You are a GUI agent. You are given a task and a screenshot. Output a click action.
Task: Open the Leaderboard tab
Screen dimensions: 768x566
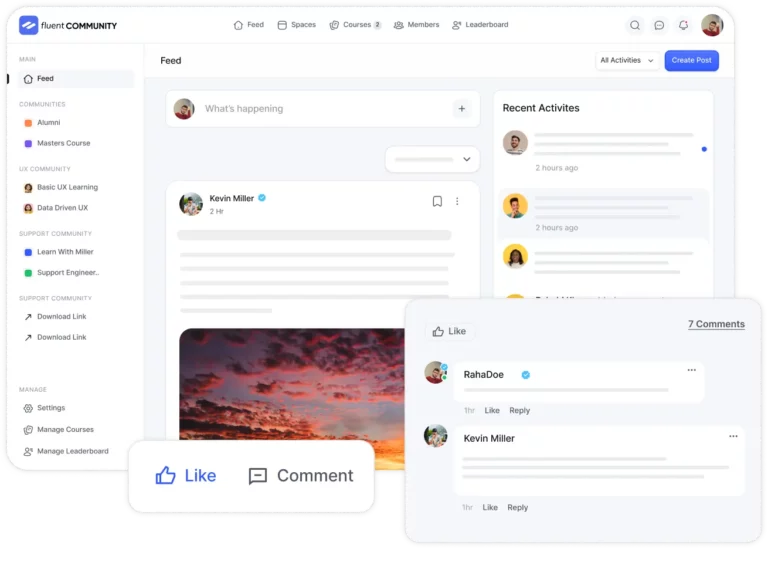pos(480,25)
